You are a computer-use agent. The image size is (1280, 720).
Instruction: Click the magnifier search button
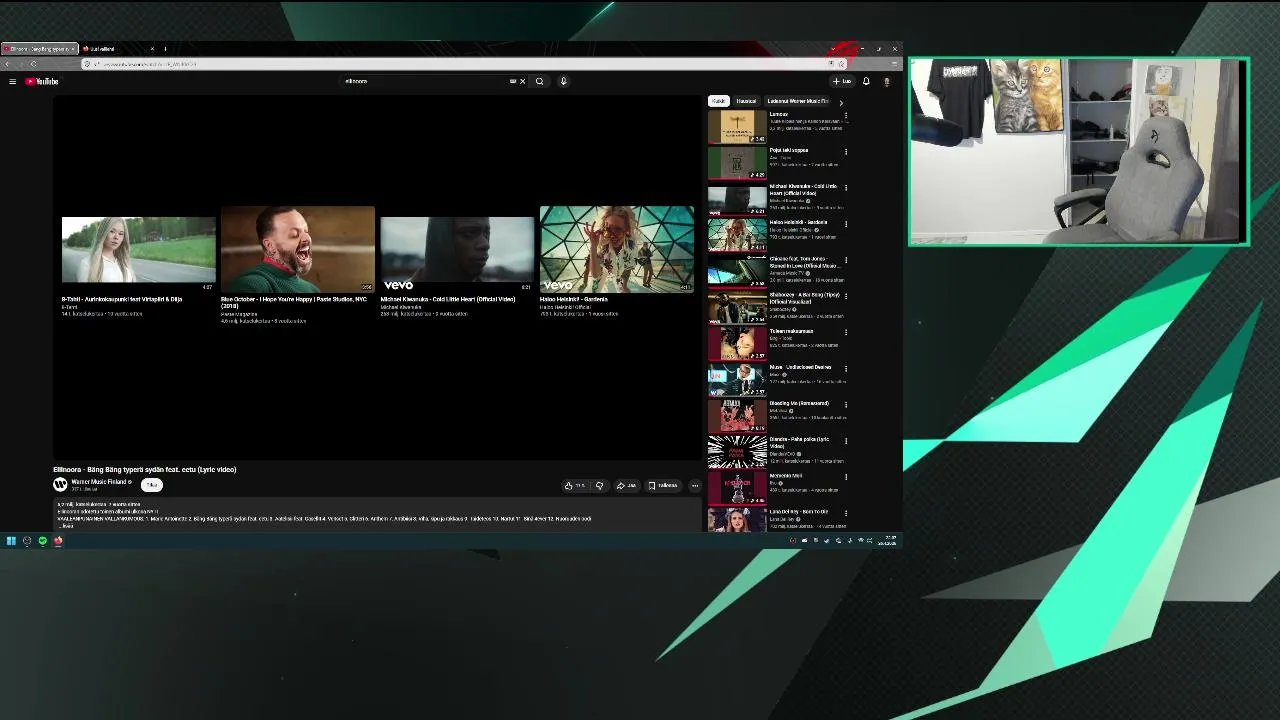tap(539, 81)
